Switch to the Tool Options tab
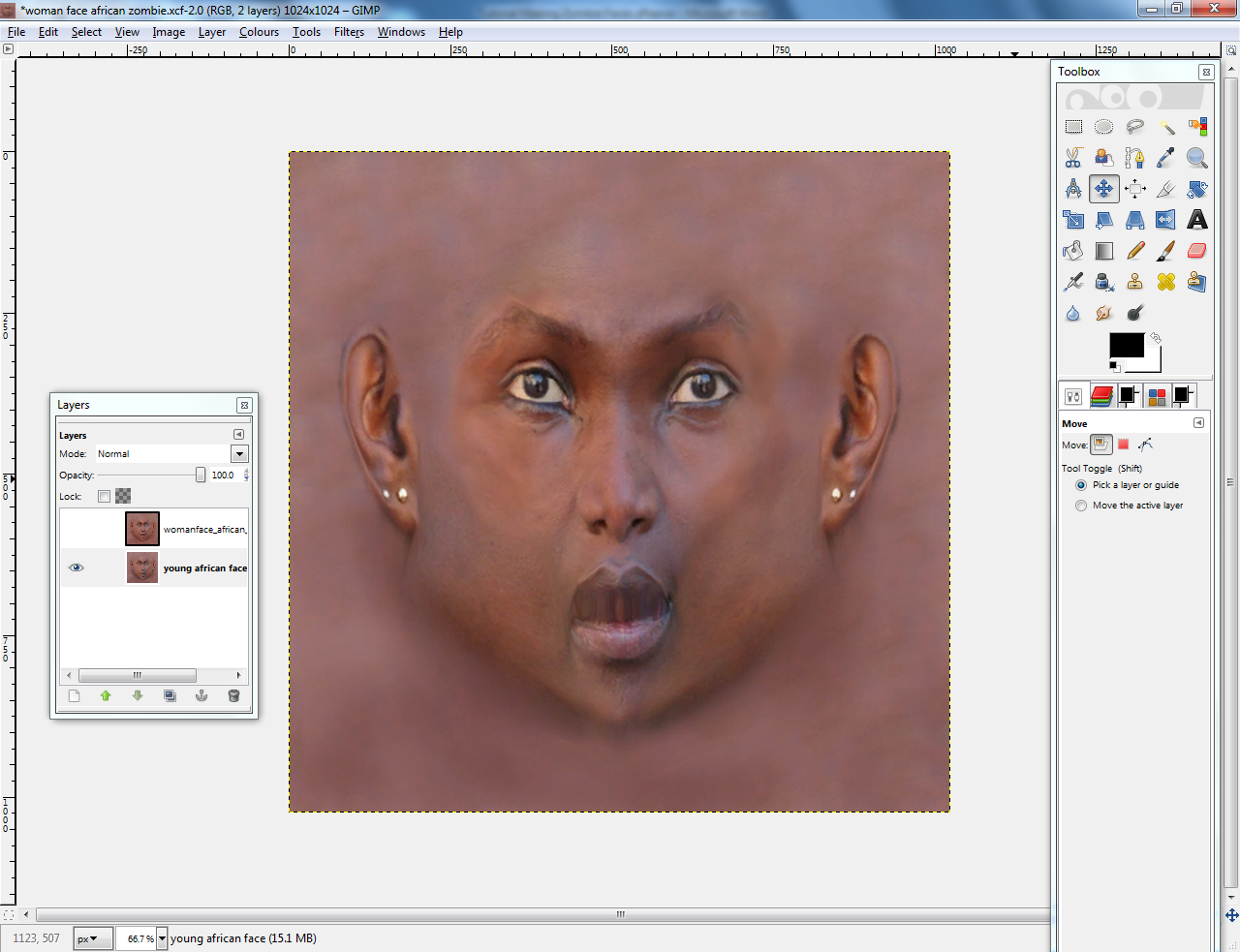 1073,396
